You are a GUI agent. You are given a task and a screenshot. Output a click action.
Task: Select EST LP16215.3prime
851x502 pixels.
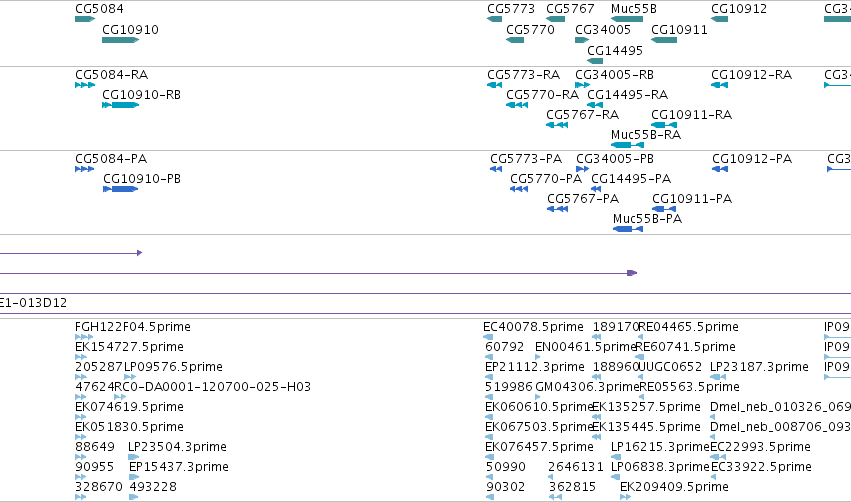pyautogui.click(x=616, y=457)
